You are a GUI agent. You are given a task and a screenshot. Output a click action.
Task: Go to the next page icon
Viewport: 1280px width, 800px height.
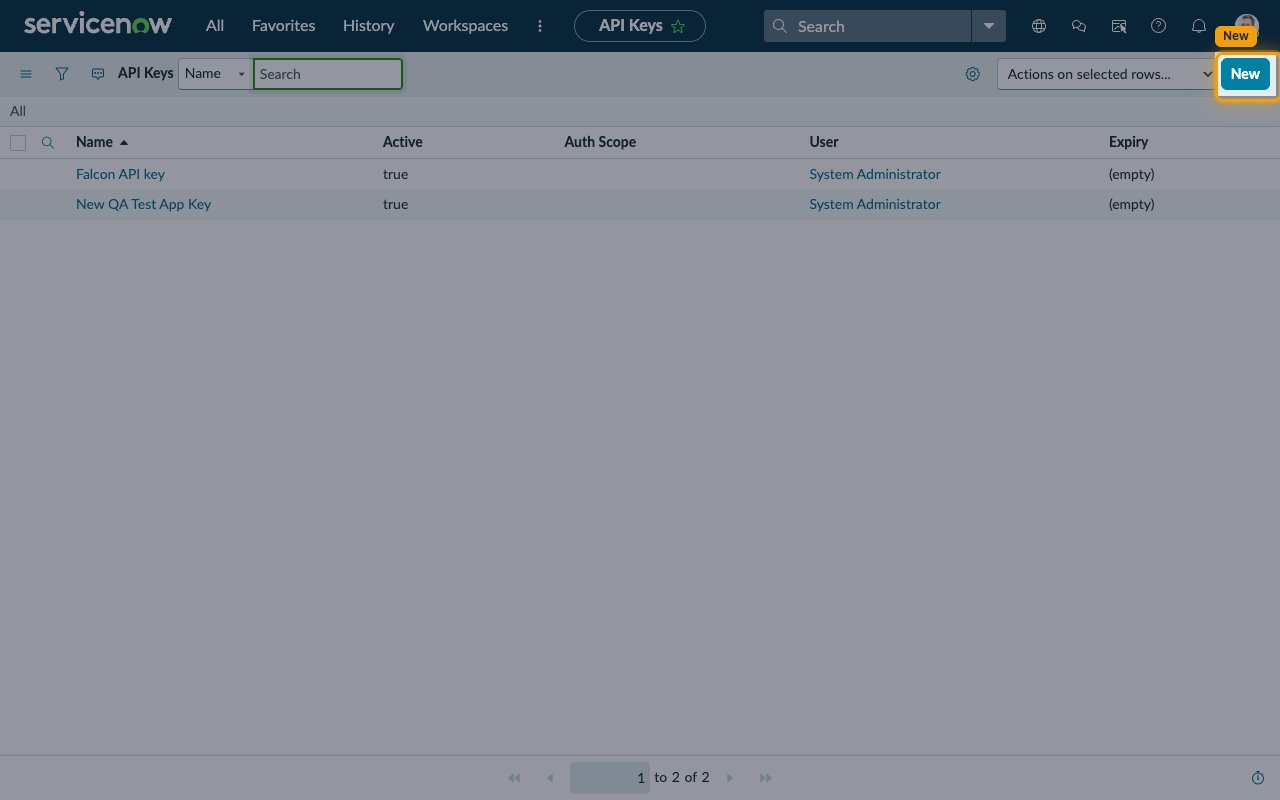(730, 778)
